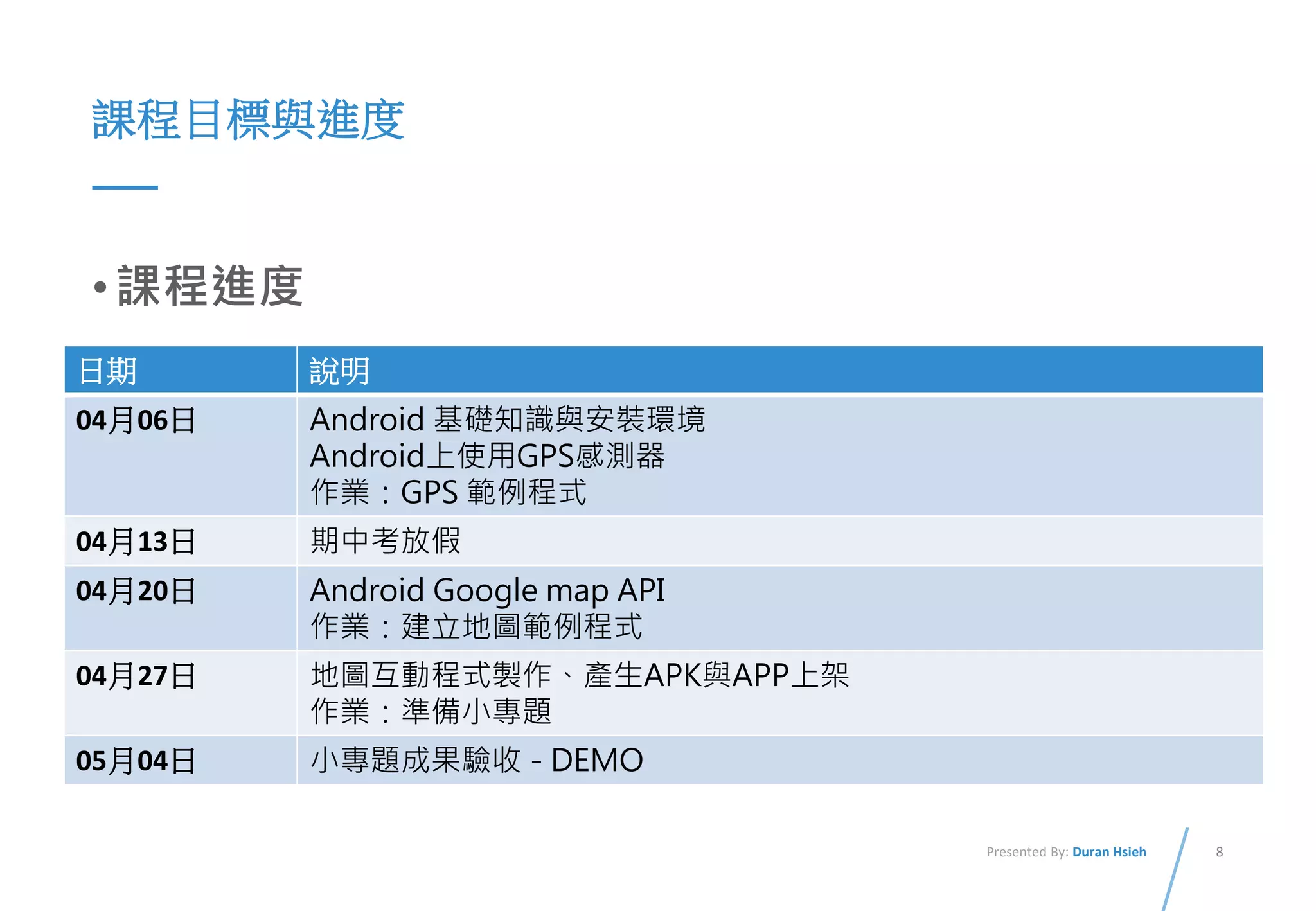Click the slide title 課程目標與進度

point(248,120)
